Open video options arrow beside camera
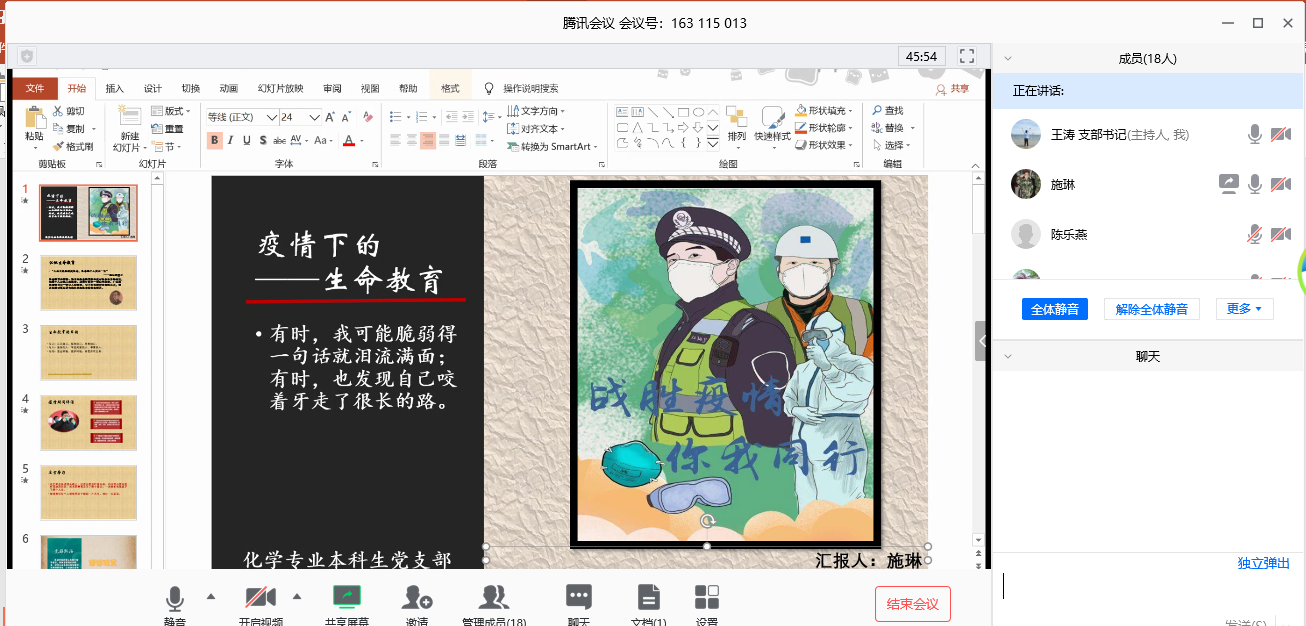1306x626 pixels. click(296, 597)
